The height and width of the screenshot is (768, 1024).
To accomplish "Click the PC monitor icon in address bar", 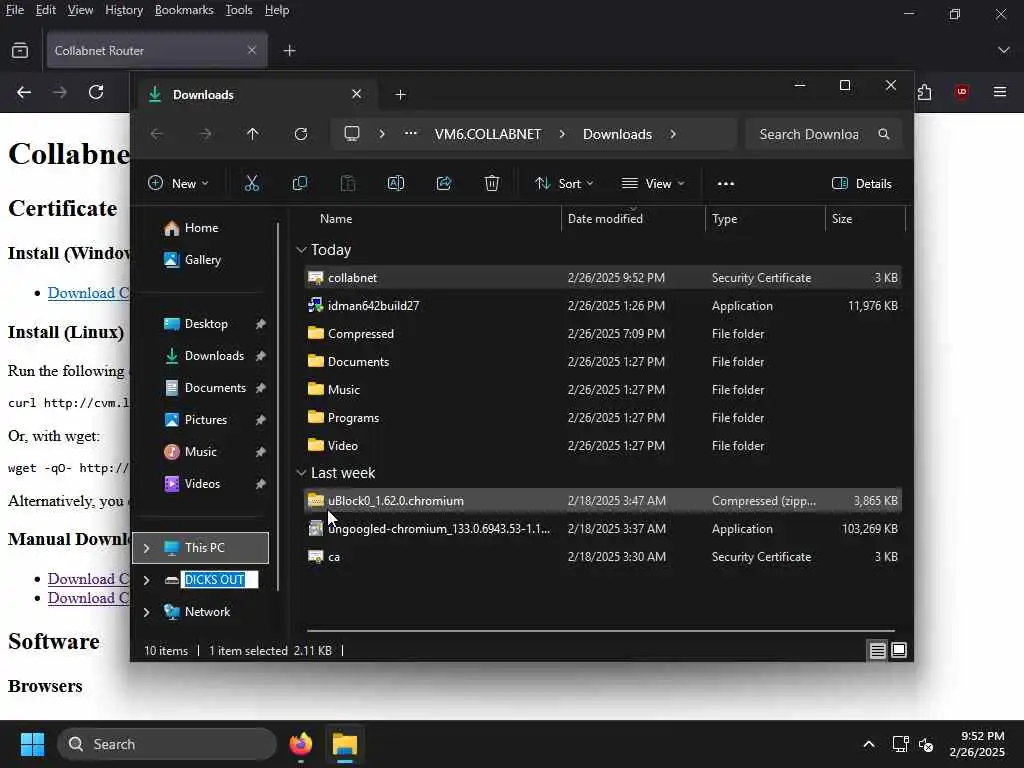I will point(352,134).
